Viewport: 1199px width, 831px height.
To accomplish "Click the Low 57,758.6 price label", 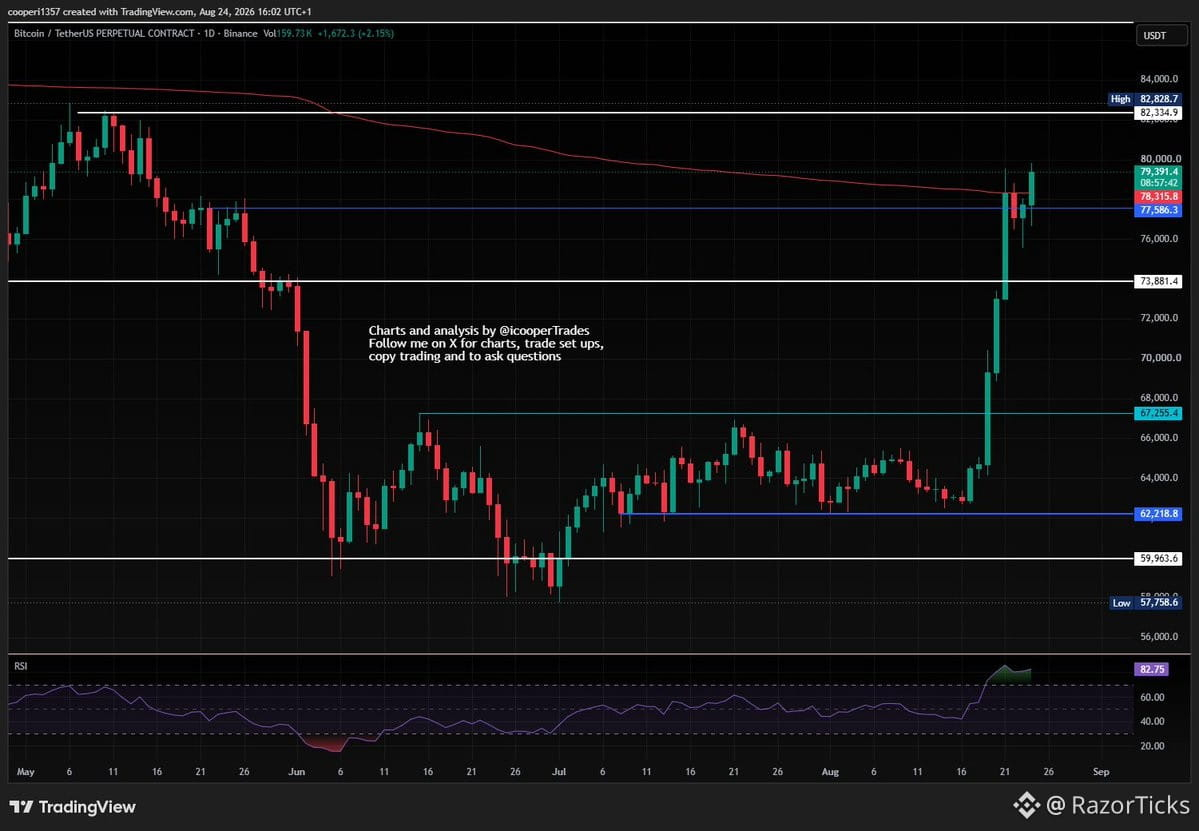I will (1145, 602).
